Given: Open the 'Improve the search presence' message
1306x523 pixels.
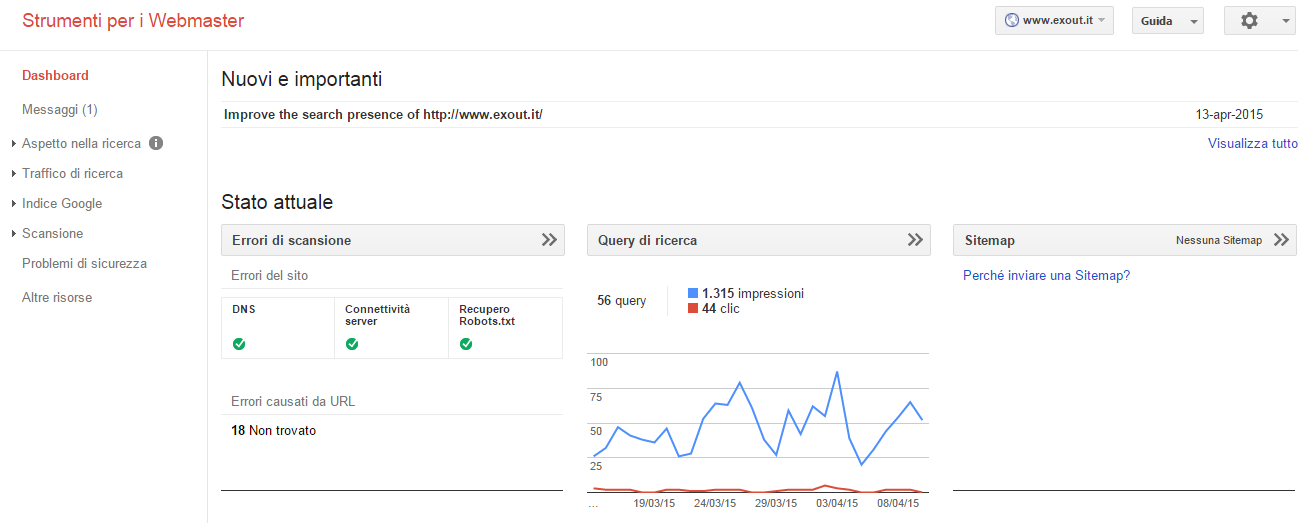Looking at the screenshot, I should [x=383, y=114].
